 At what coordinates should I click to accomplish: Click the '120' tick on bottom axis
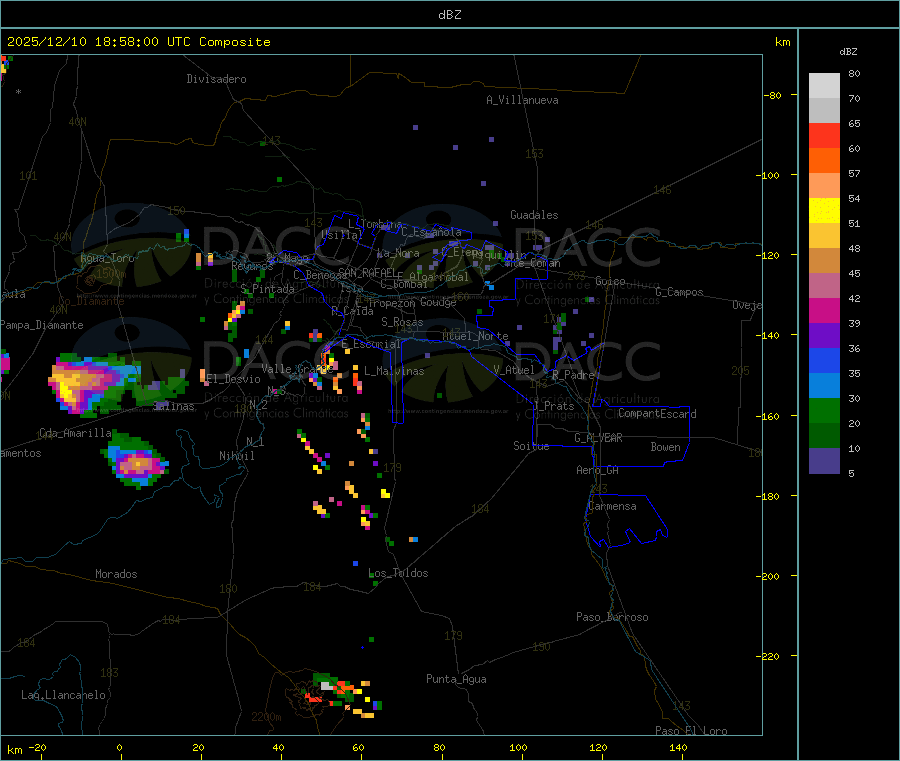click(598, 747)
